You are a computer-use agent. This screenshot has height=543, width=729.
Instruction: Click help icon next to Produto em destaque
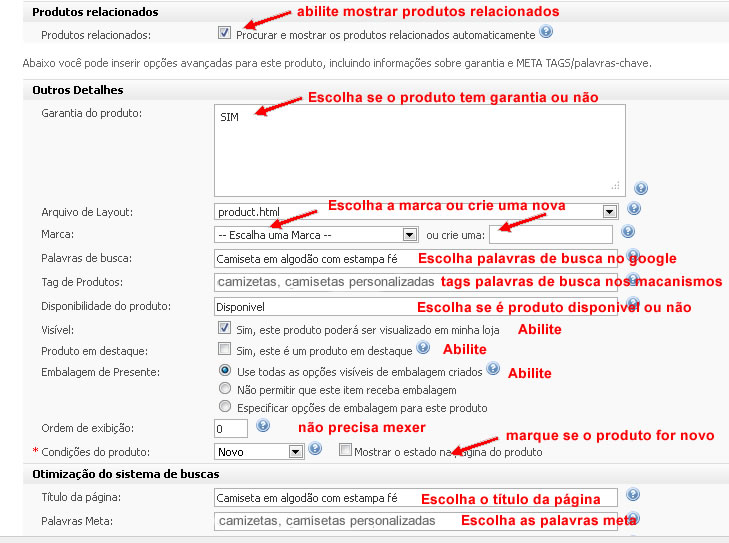coord(423,349)
